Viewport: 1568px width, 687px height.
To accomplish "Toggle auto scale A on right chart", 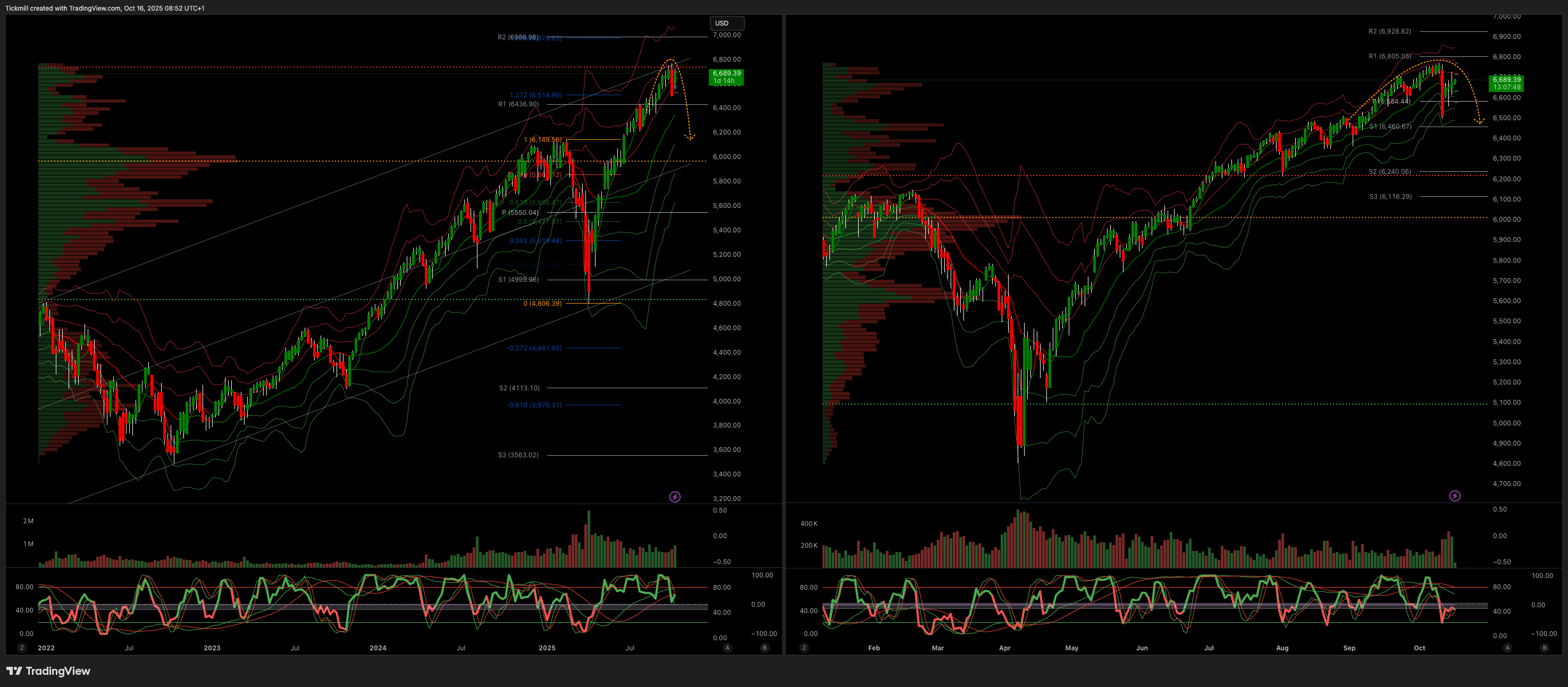I will point(1507,648).
